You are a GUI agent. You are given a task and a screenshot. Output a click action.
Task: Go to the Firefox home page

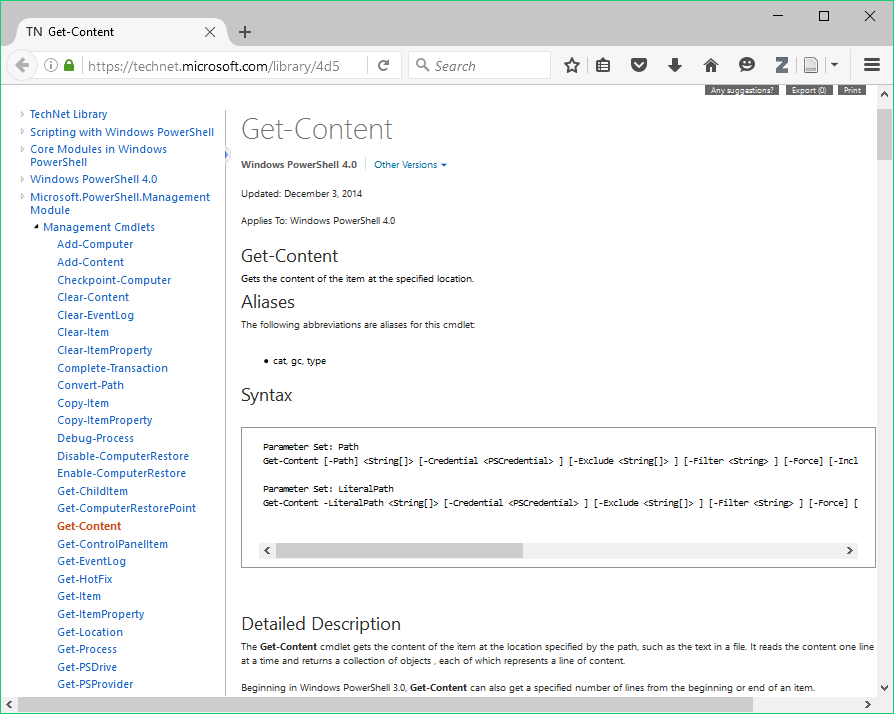(x=710, y=65)
